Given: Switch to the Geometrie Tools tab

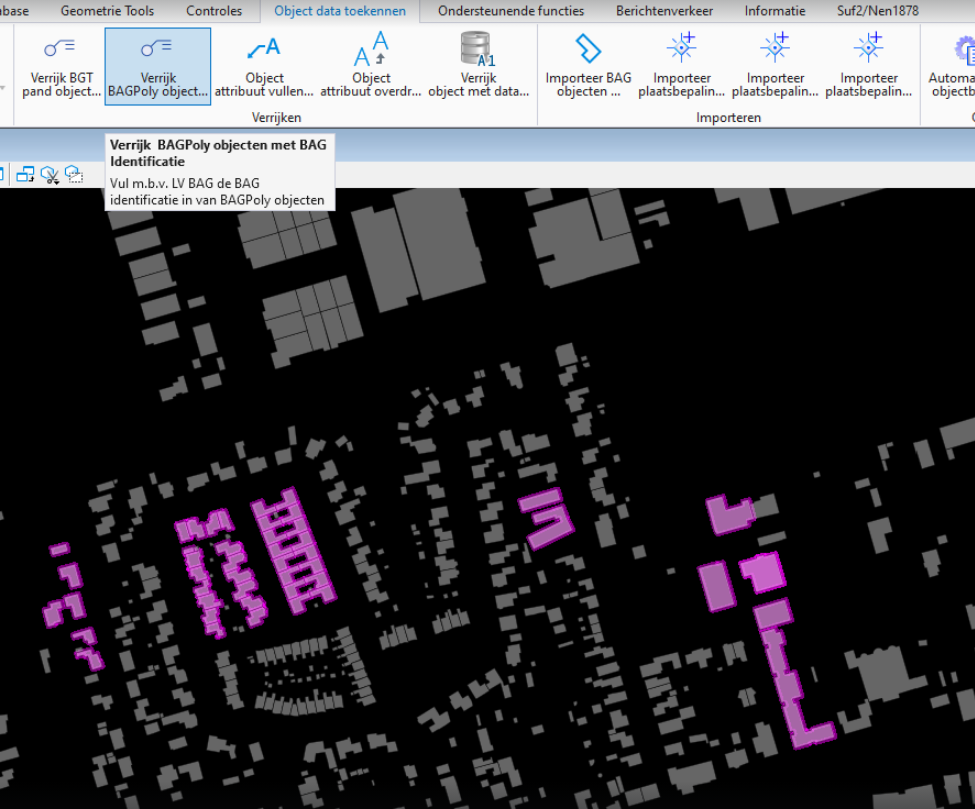Looking at the screenshot, I should click(107, 11).
